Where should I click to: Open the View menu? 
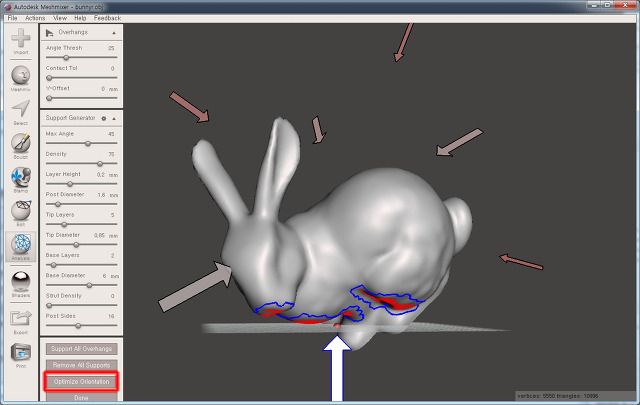(60, 18)
